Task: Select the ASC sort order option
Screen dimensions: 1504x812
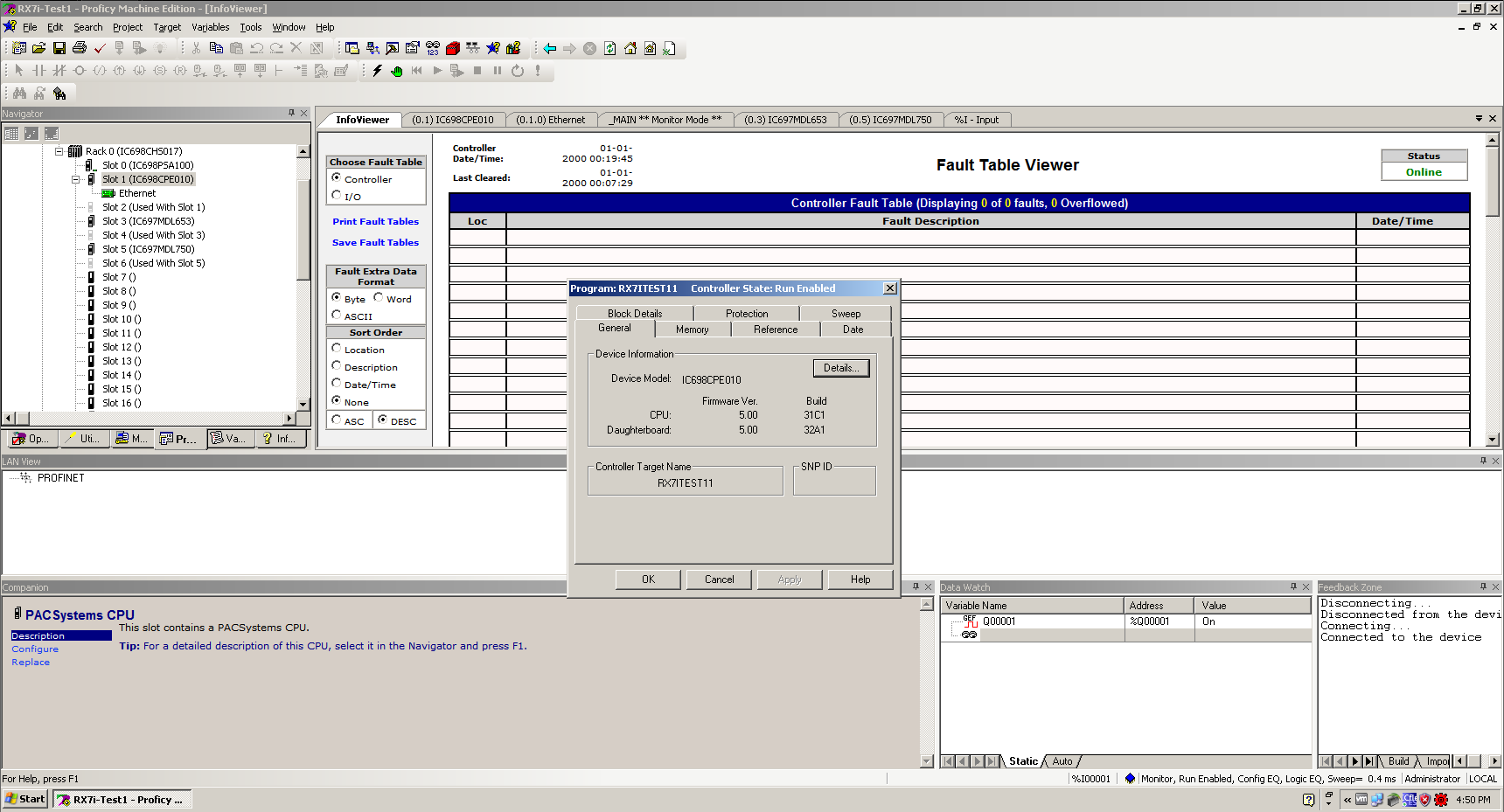Action: coord(337,420)
